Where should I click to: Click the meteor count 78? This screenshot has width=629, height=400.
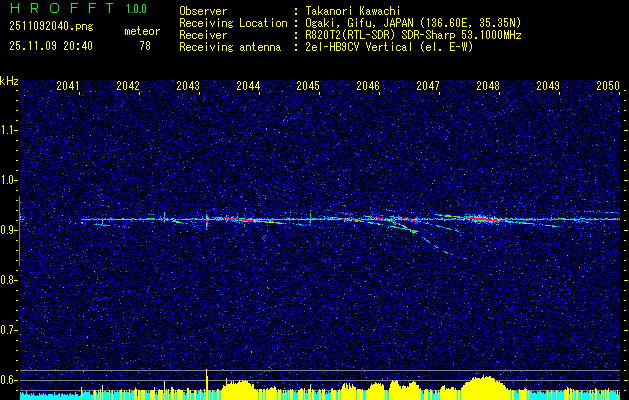point(145,46)
